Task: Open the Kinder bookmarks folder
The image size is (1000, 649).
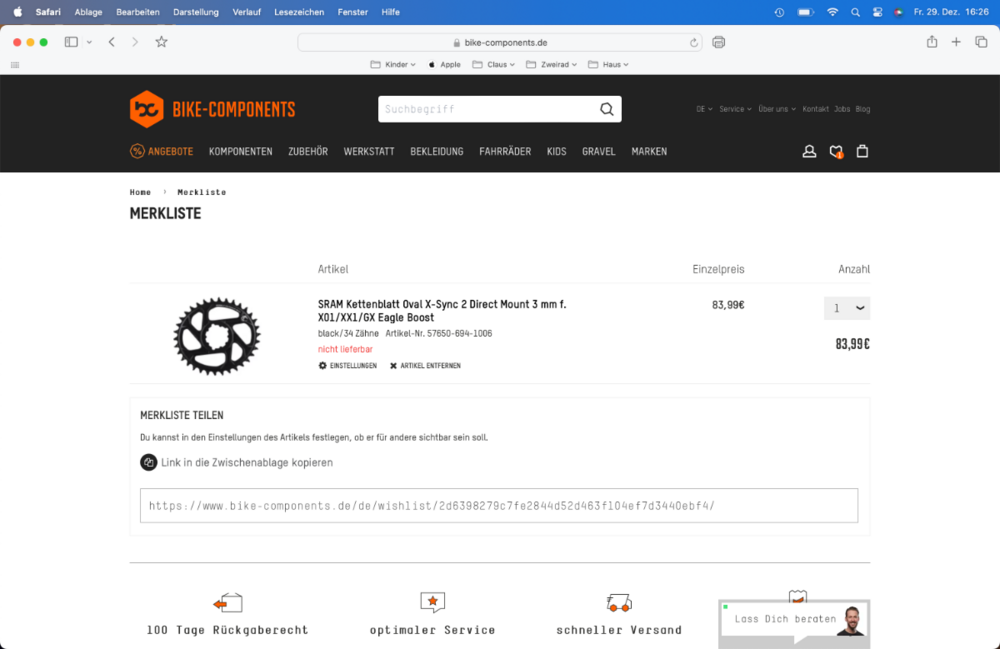Action: click(390, 64)
